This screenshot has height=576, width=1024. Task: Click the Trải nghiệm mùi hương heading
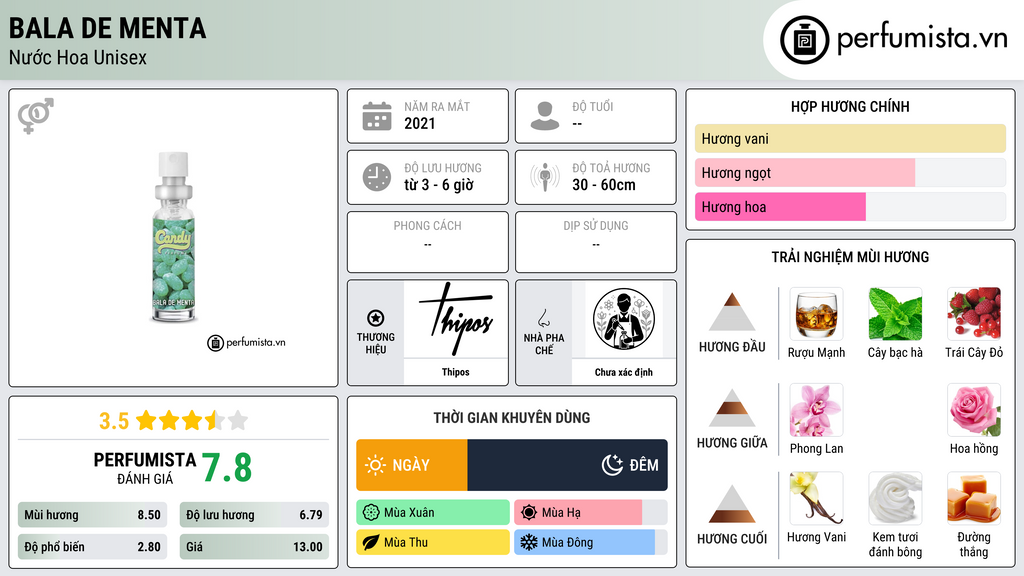(x=850, y=257)
